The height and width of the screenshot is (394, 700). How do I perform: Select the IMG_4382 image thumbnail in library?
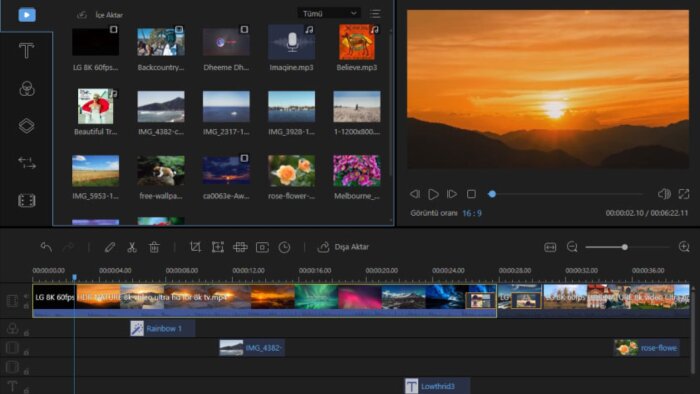(x=161, y=106)
